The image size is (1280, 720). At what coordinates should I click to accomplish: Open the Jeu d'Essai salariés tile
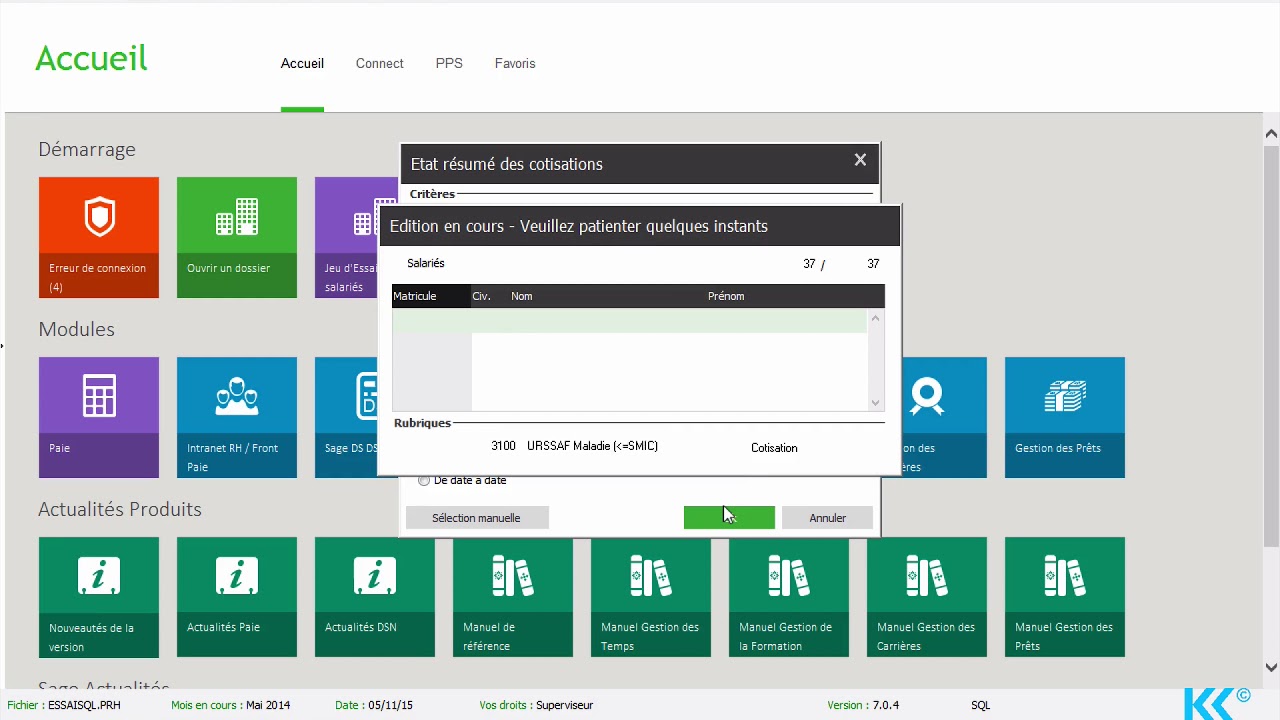pyautogui.click(x=347, y=237)
